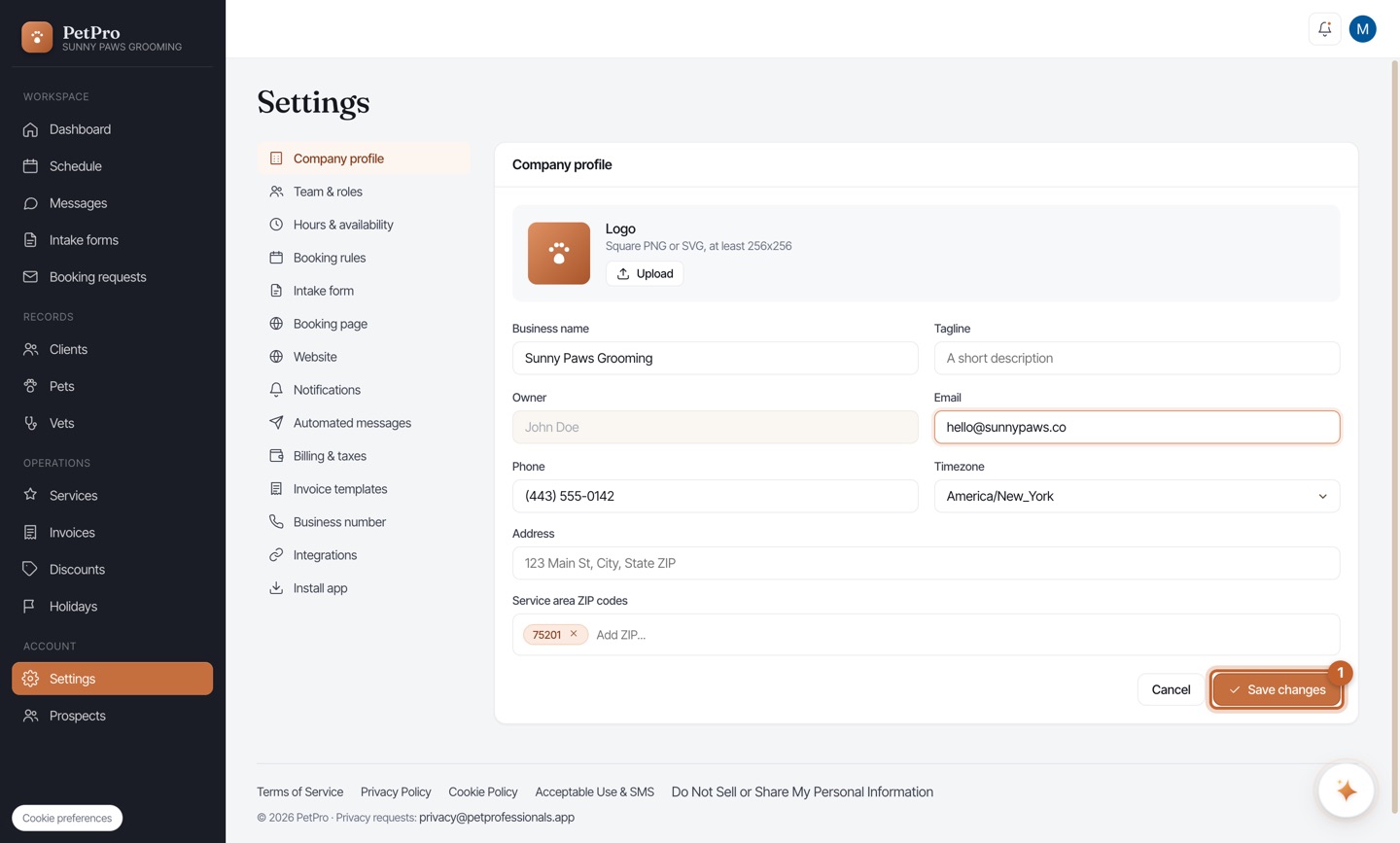The image size is (1400, 843).
Task: Click the page vertical scrollbar
Action: 1394,438
